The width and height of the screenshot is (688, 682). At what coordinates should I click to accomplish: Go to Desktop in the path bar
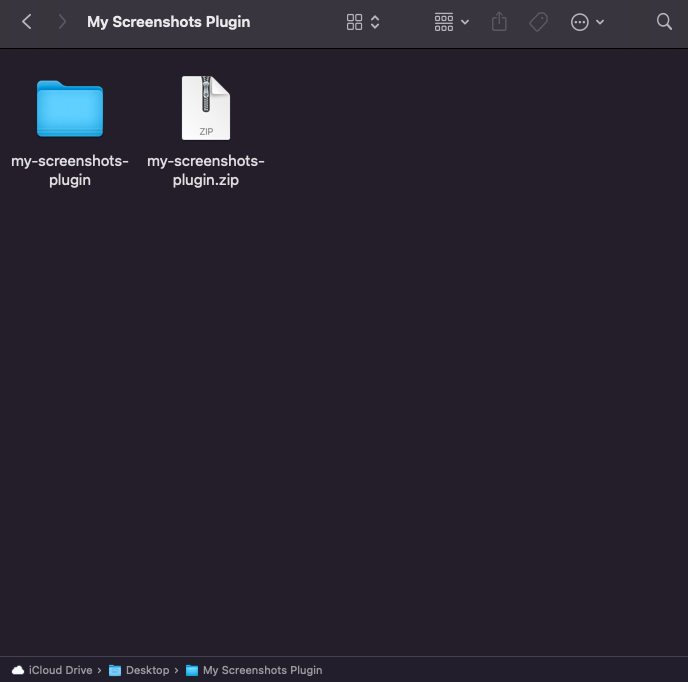point(147,670)
